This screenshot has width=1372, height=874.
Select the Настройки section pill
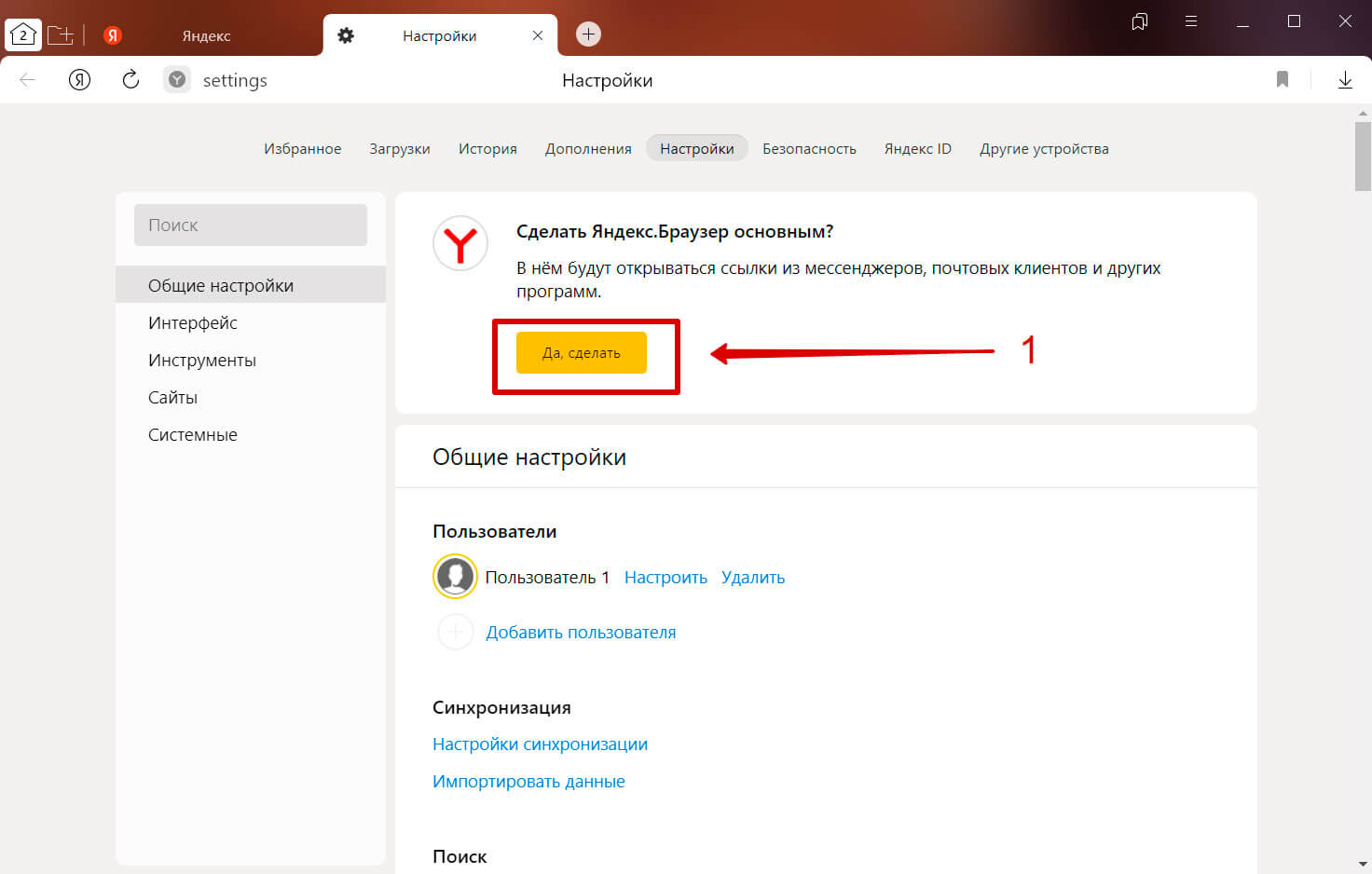(696, 148)
